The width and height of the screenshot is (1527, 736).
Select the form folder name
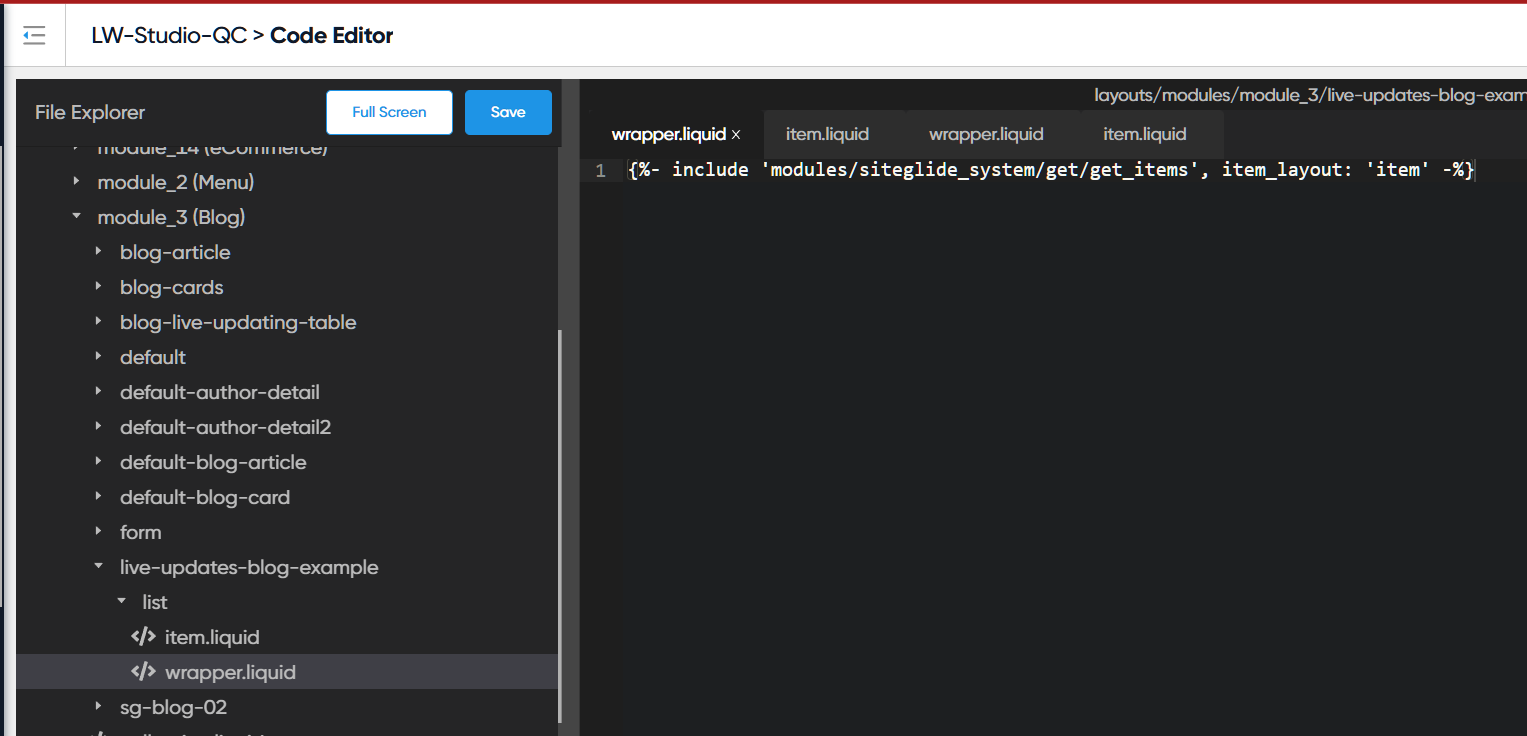[x=141, y=532]
